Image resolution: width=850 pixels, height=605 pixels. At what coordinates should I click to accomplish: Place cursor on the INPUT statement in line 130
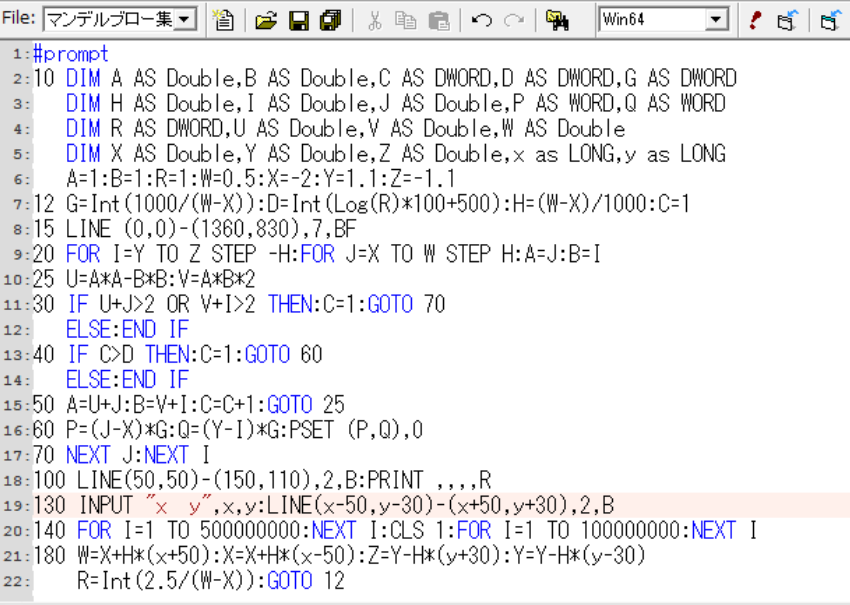tap(105, 505)
